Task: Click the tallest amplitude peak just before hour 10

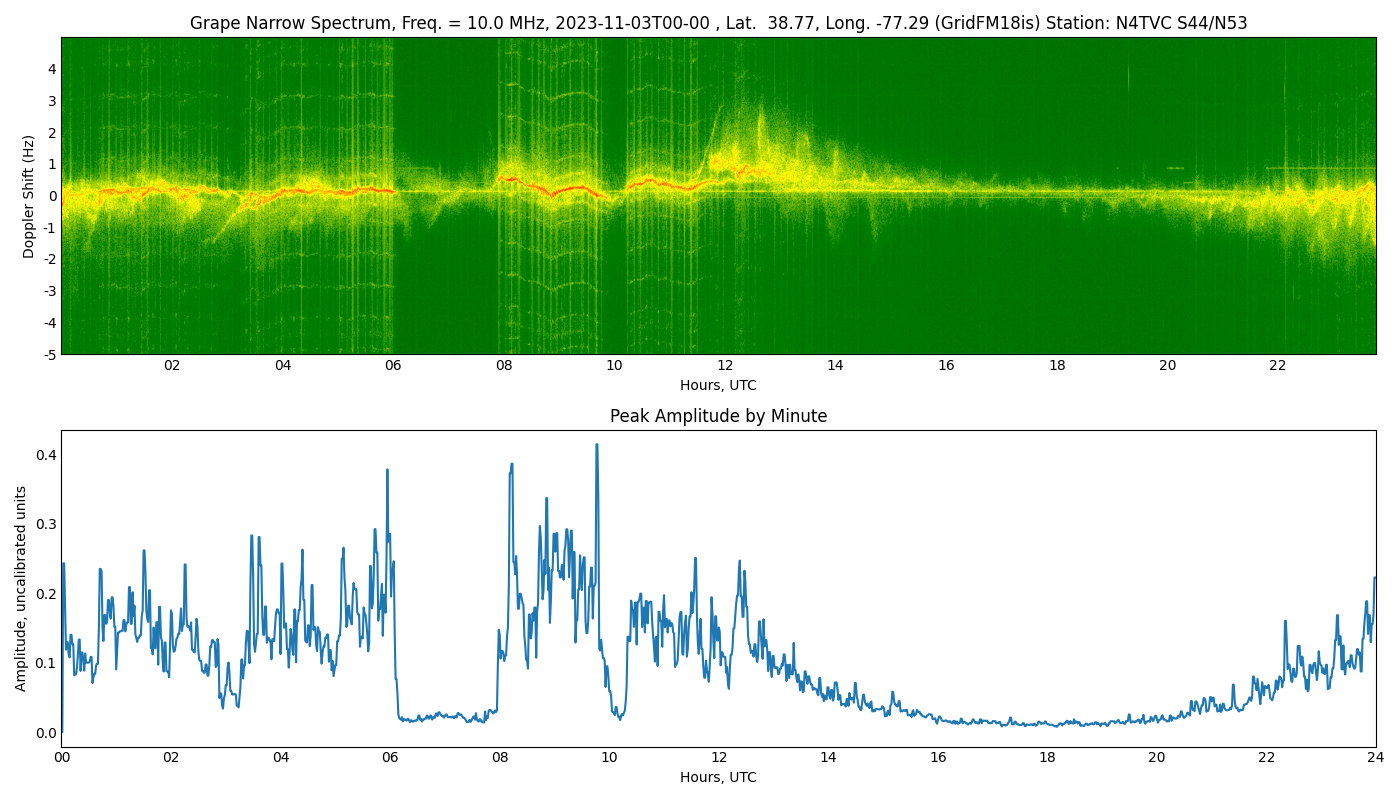Action: point(597,446)
